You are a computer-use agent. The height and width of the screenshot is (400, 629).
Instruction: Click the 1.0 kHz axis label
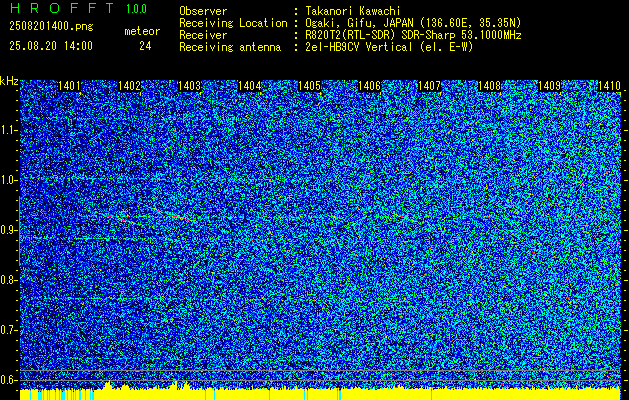click(x=8, y=180)
